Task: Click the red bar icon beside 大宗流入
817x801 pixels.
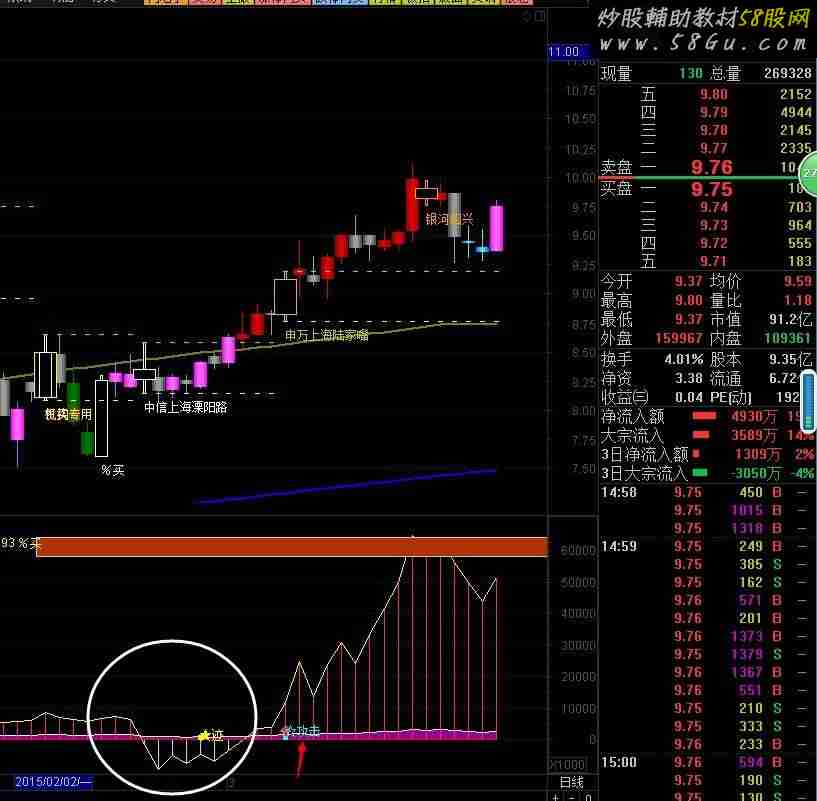Action: pyautogui.click(x=701, y=435)
